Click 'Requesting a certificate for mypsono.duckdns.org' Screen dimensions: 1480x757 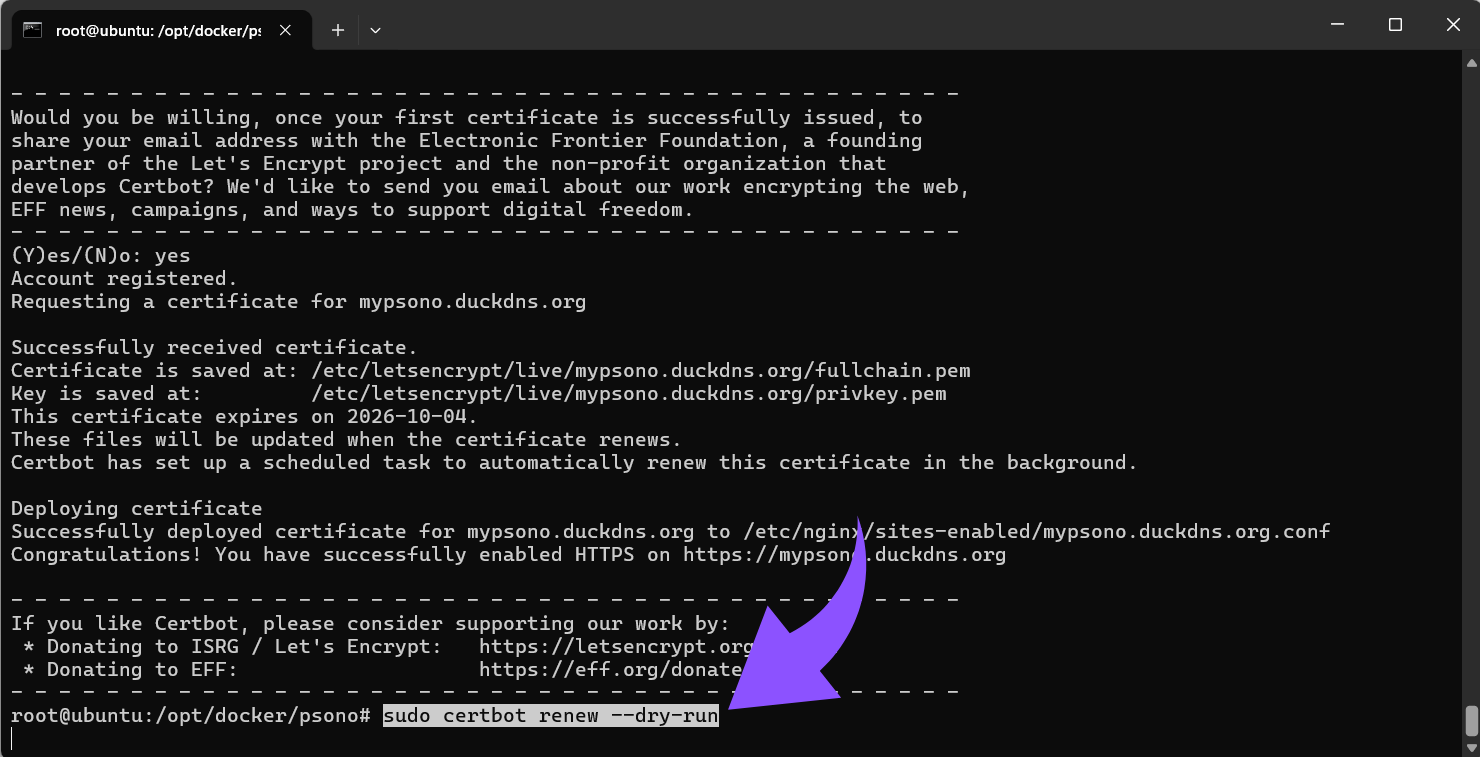click(299, 302)
